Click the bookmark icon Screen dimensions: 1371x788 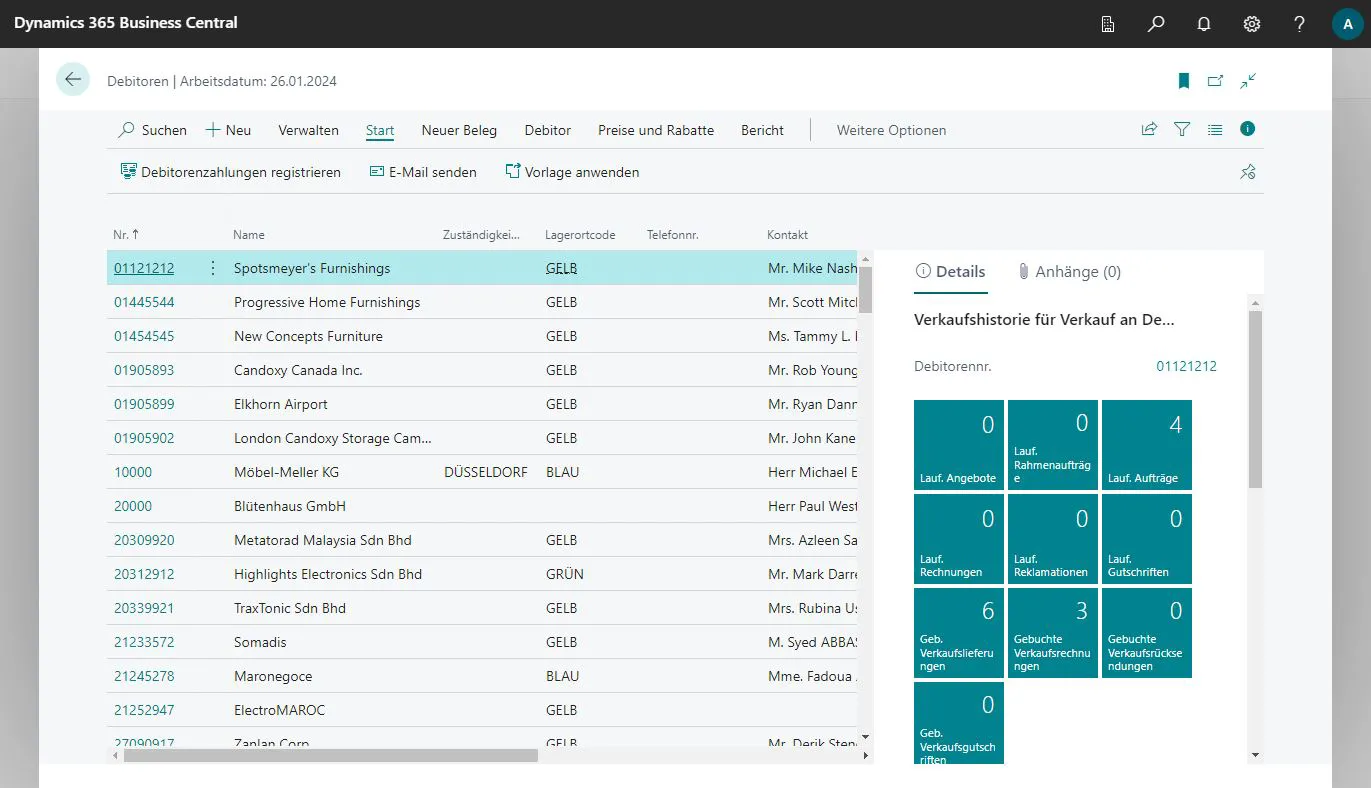[1184, 81]
